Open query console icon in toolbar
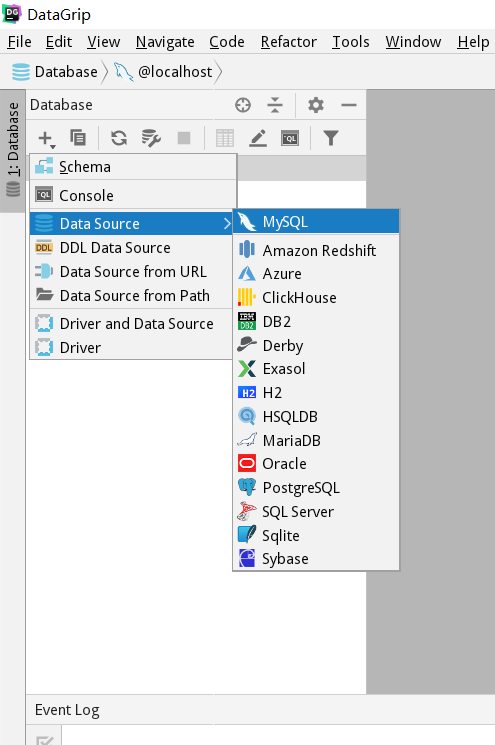Viewport: 495px width, 745px height. [290, 138]
